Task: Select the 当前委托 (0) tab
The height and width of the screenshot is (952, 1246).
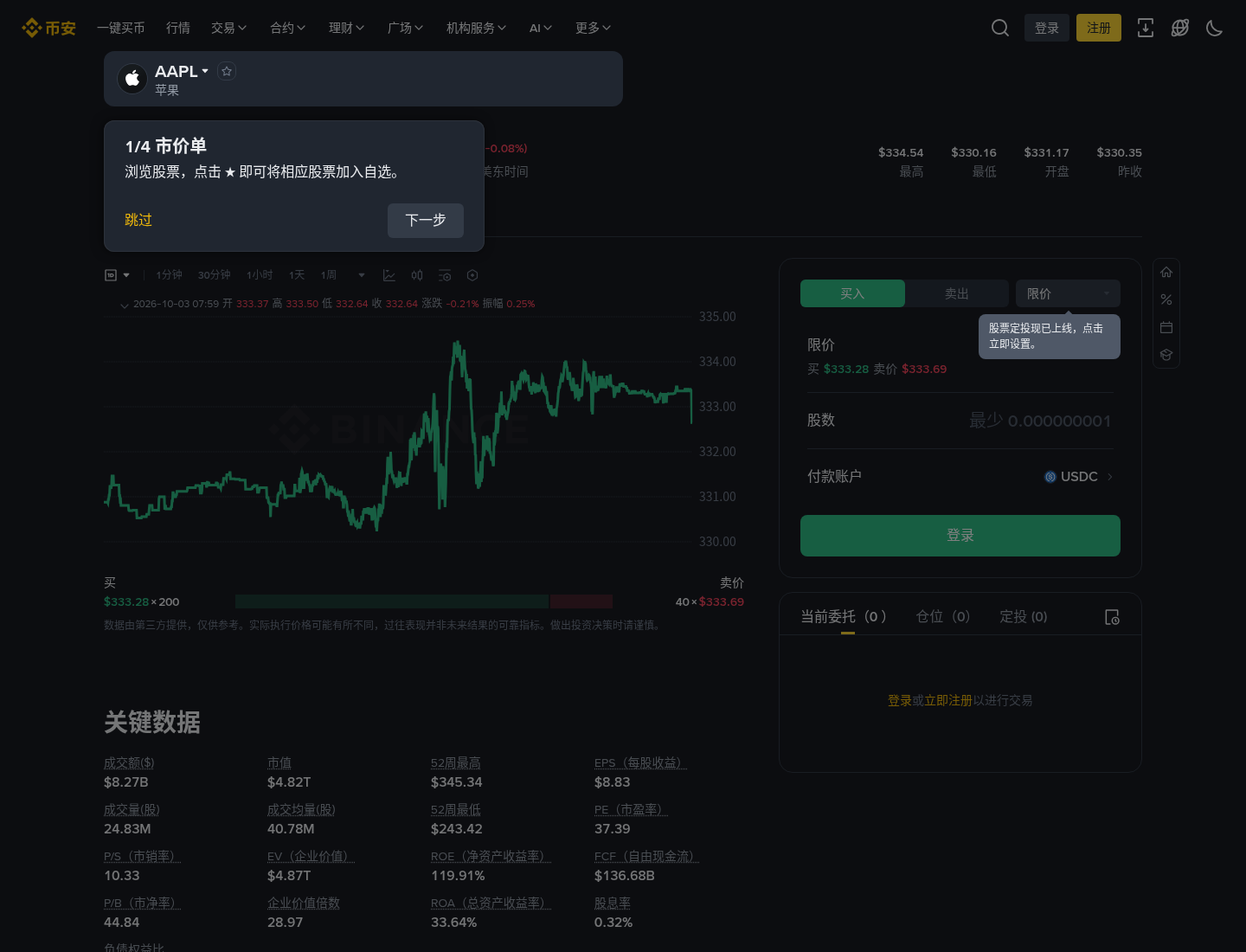Action: click(x=844, y=616)
